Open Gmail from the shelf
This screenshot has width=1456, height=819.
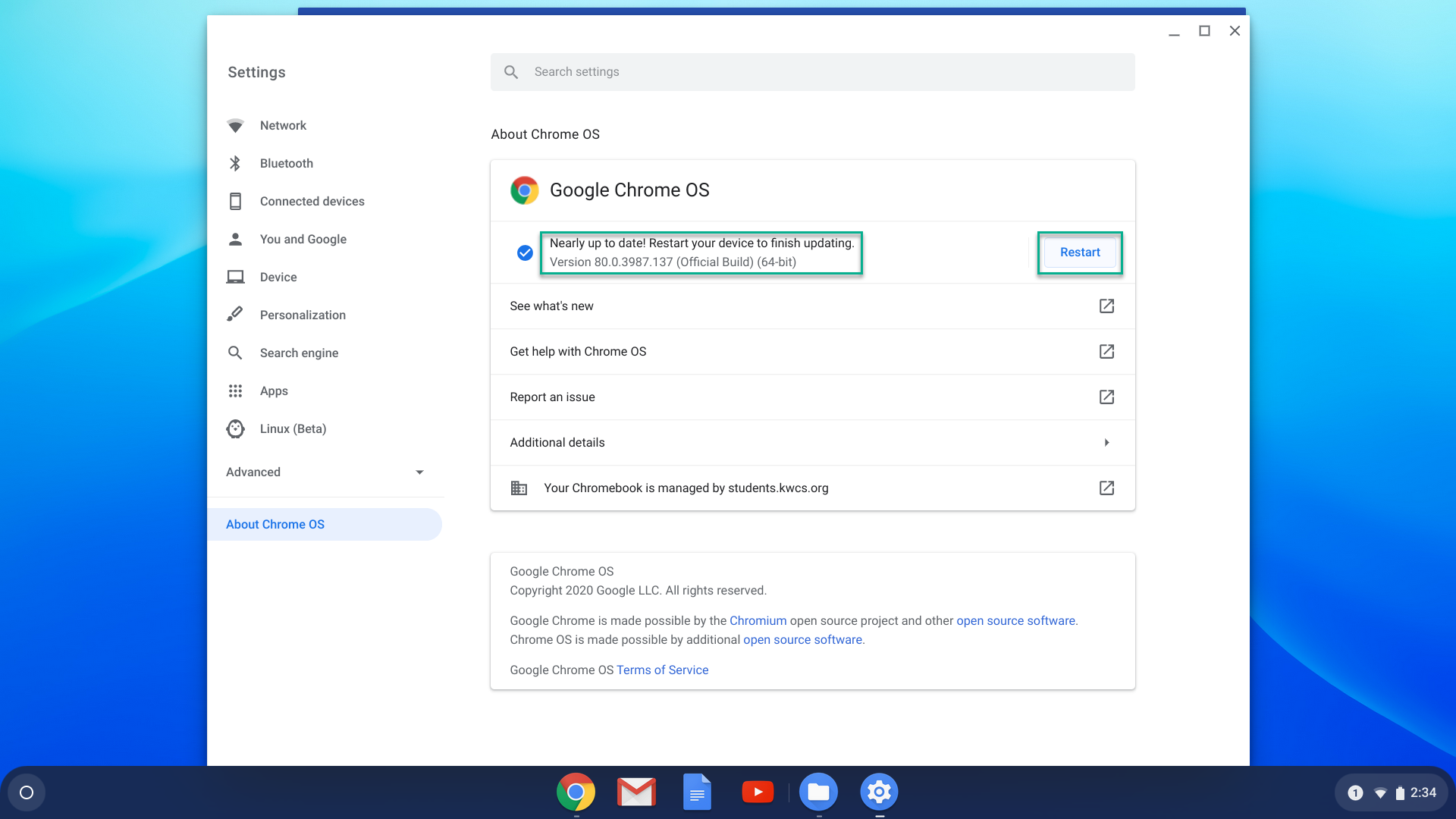(636, 792)
